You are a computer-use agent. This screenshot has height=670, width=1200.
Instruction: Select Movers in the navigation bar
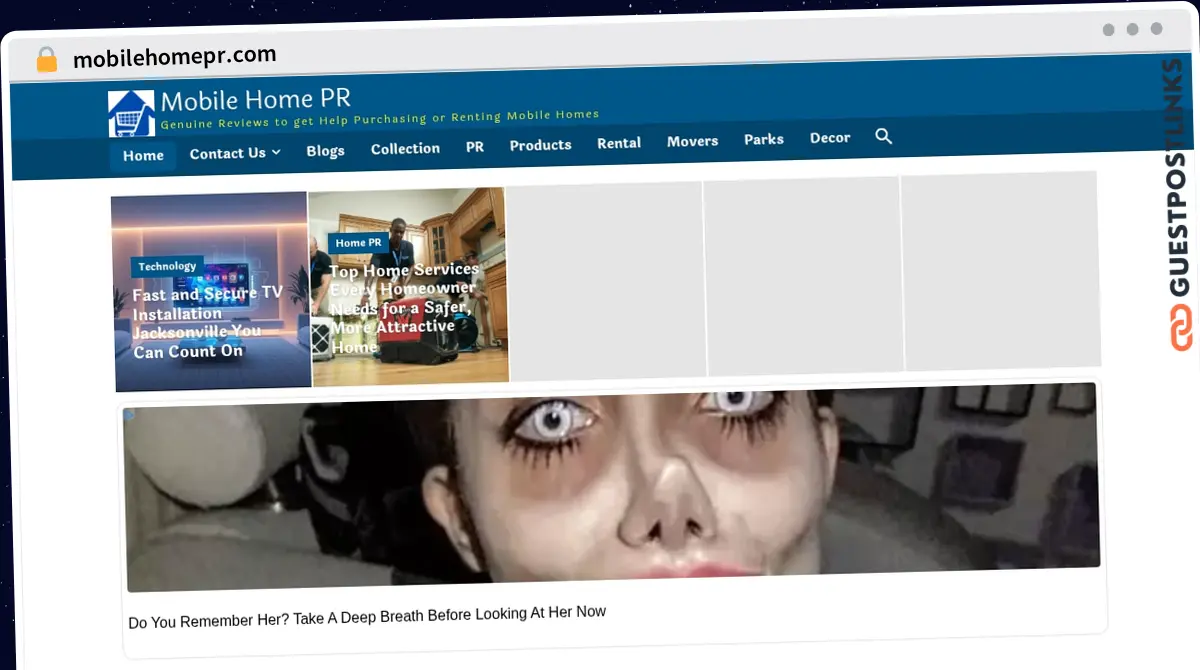pos(692,141)
